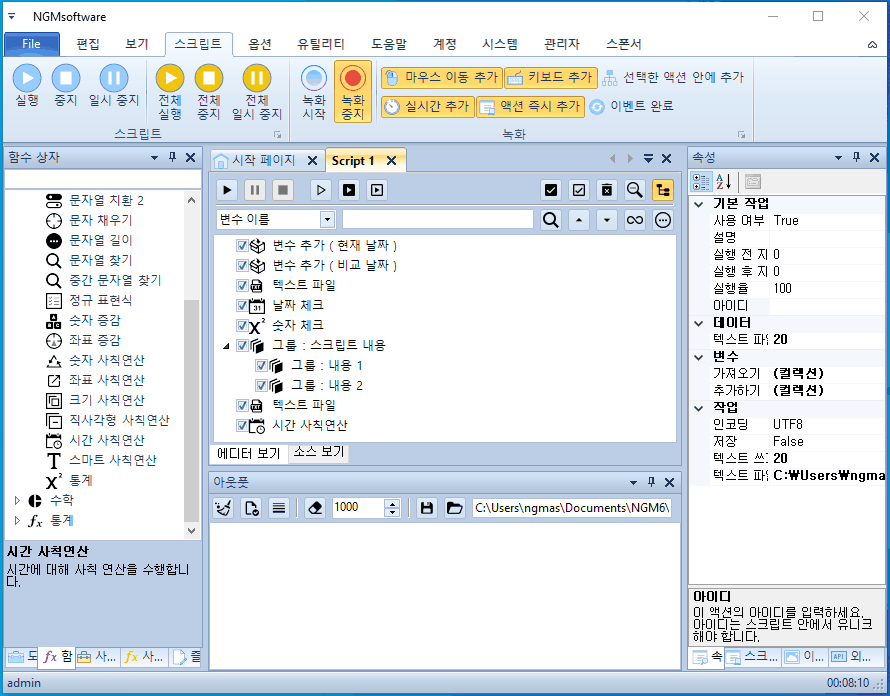Click 선택한 액션 안에 추가
Image resolution: width=890 pixels, height=696 pixels.
coord(673,77)
